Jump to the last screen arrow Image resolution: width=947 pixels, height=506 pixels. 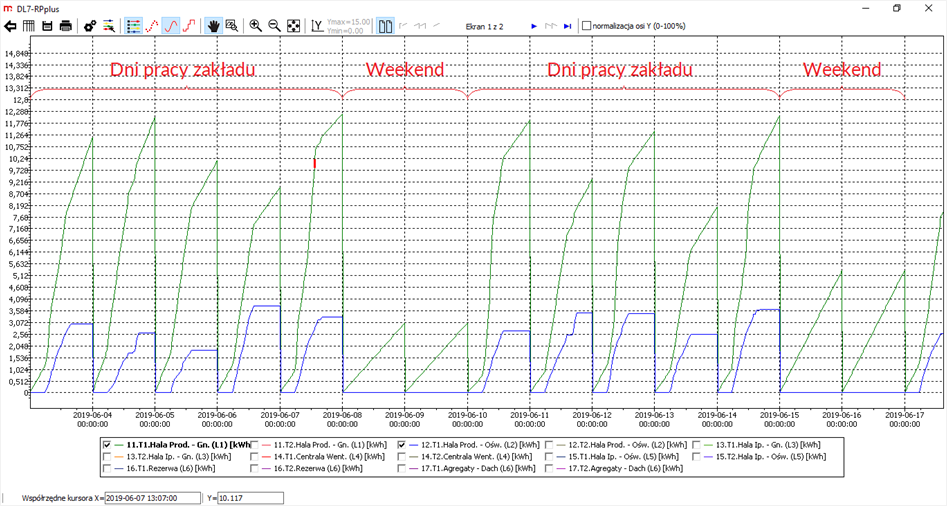click(568, 26)
